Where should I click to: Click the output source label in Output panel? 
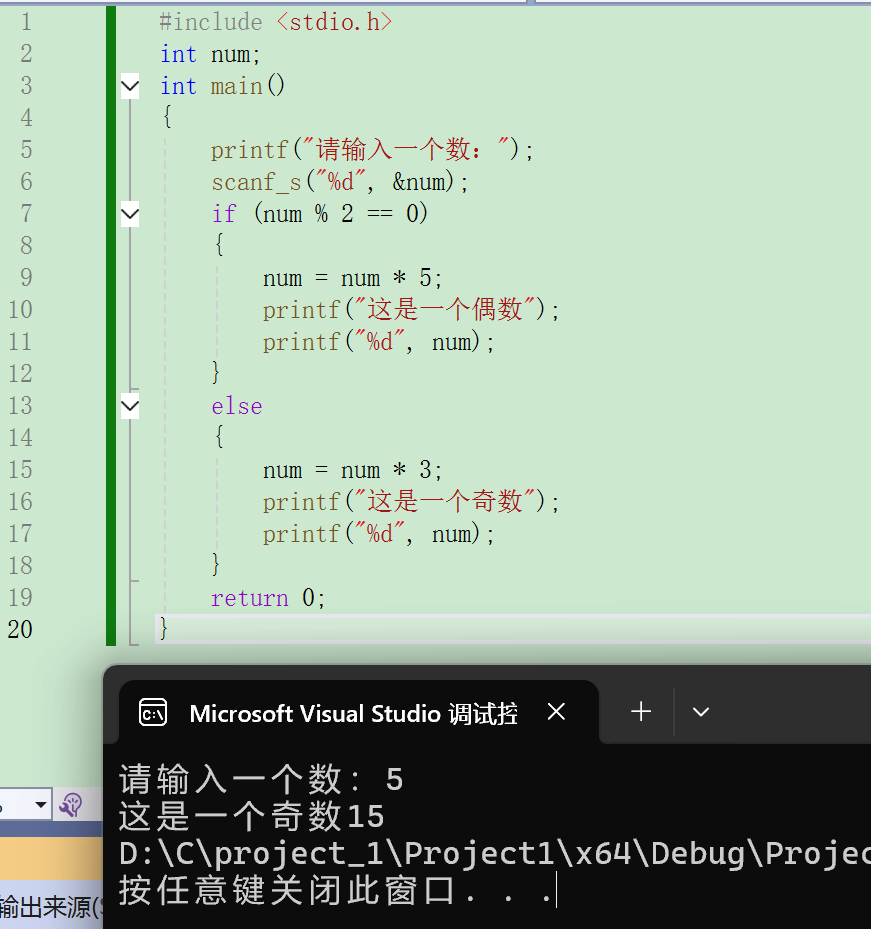coord(50,908)
